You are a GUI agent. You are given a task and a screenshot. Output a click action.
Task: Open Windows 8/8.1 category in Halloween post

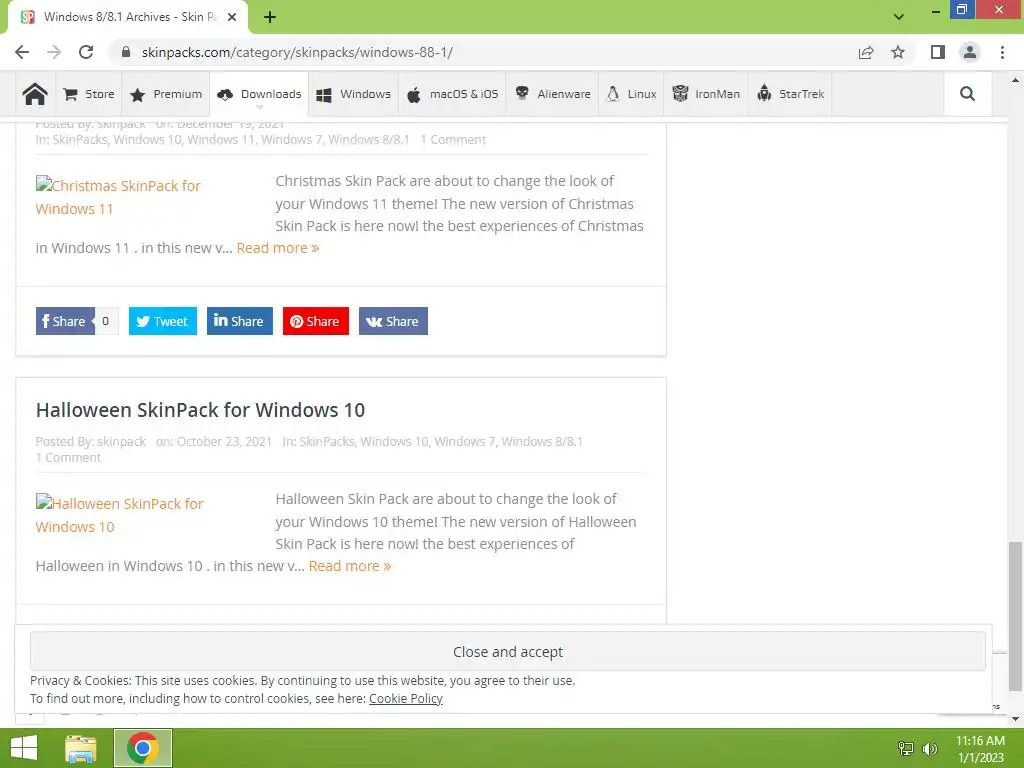pyautogui.click(x=541, y=441)
